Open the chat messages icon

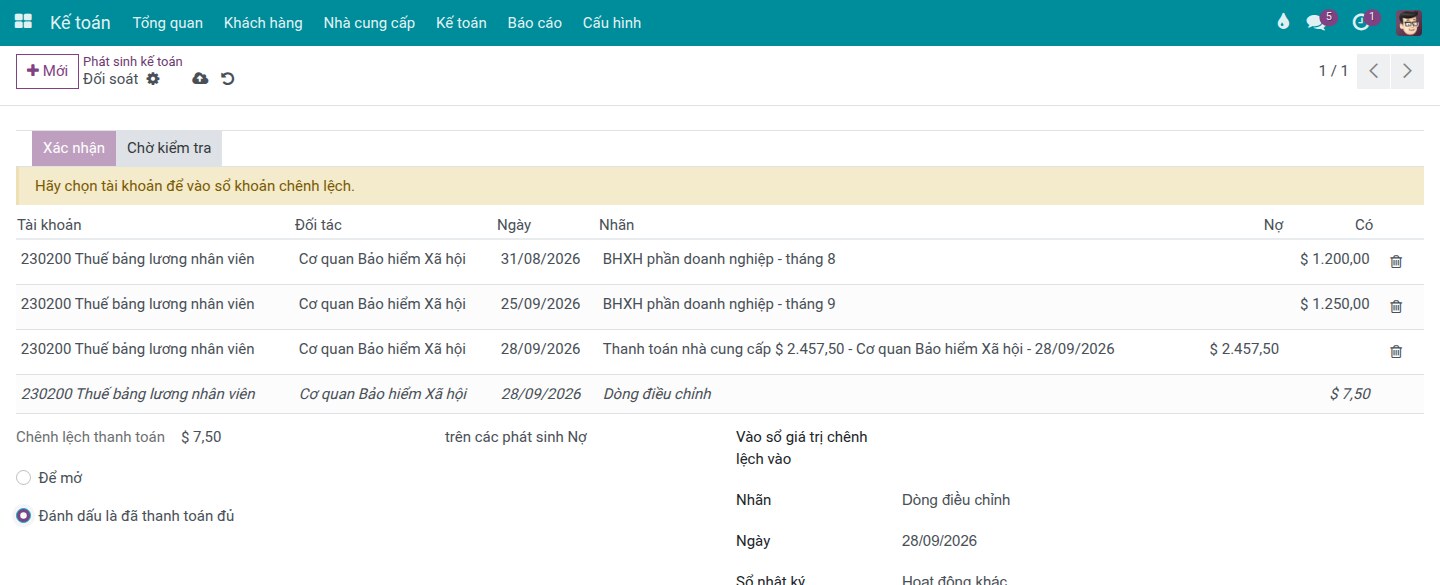pos(1316,22)
